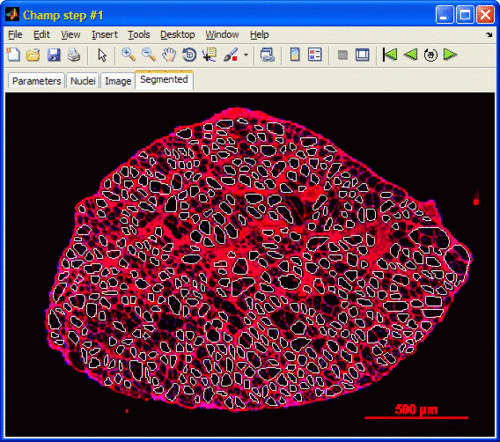Activate the Zoom In magnifier tool
500x442 pixels.
pos(128,54)
